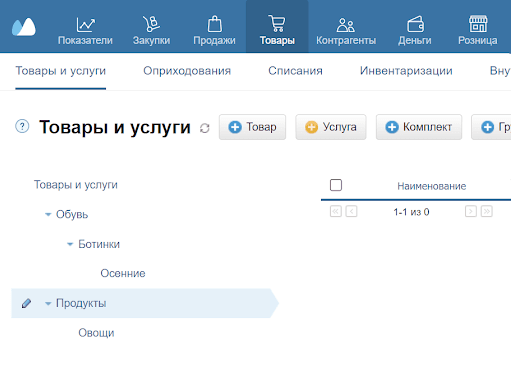Refresh the Товары и услуги list

pos(205,128)
